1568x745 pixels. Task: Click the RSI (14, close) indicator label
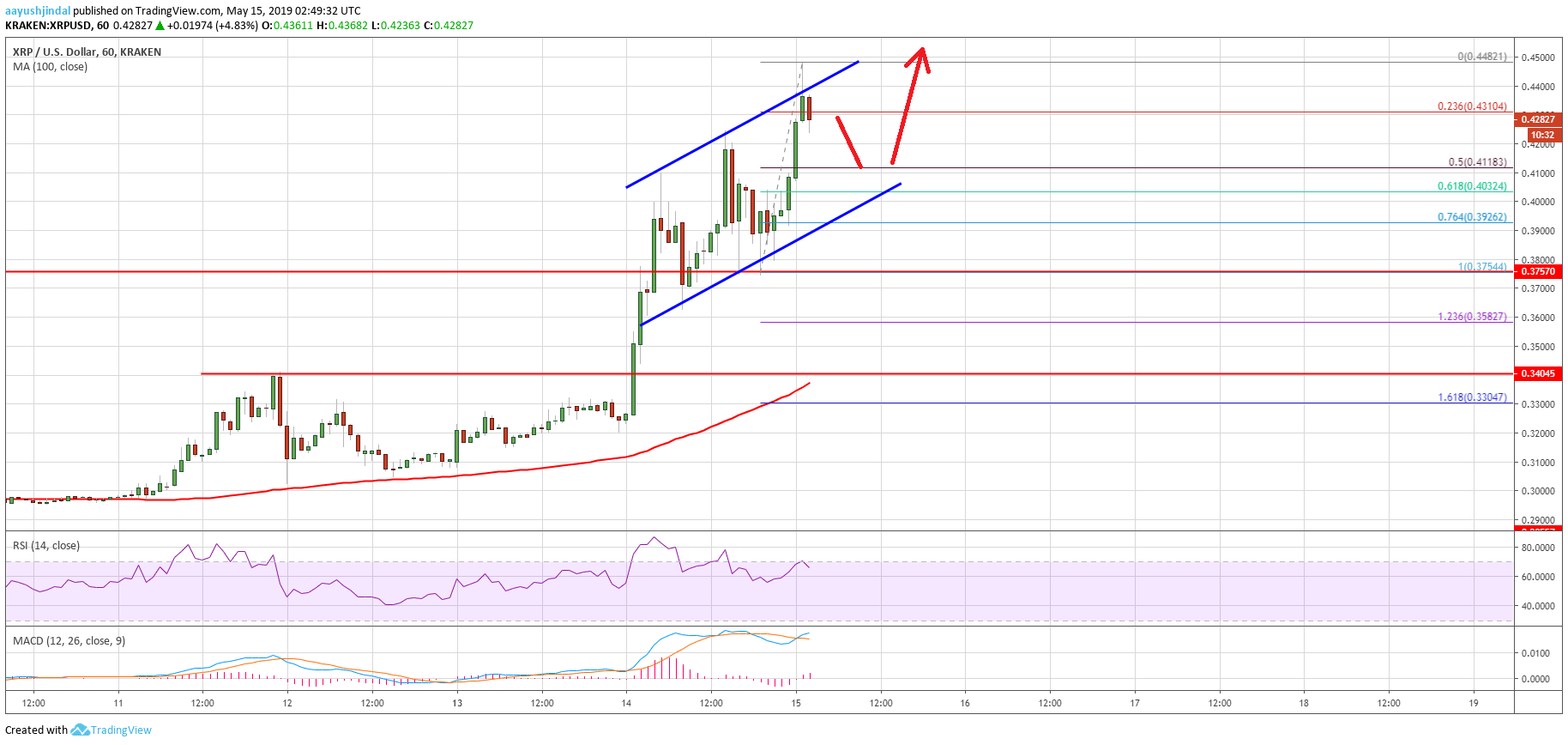point(46,545)
